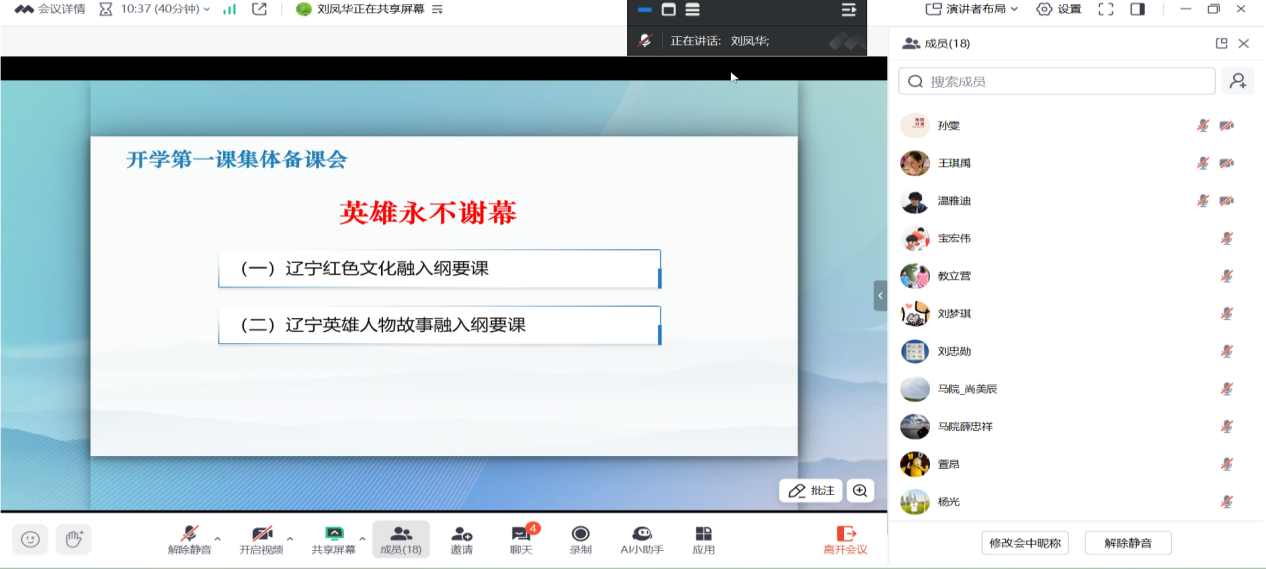Toggle the 成员(18) members panel
Viewport: 1266px width, 569px height.
coord(401,539)
